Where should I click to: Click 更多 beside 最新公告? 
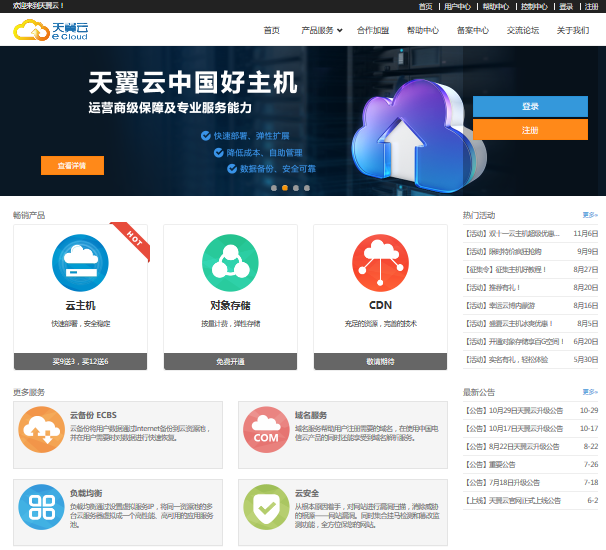590,392
